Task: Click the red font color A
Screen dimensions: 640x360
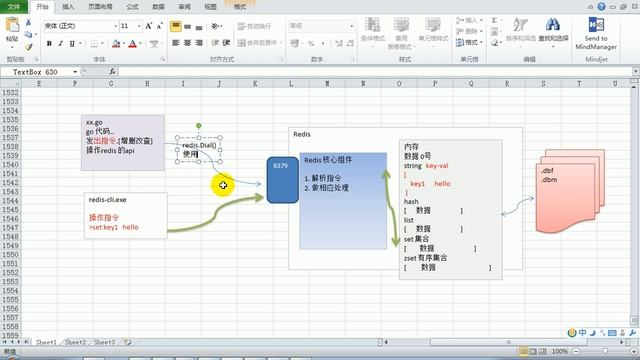Action: click(x=132, y=43)
